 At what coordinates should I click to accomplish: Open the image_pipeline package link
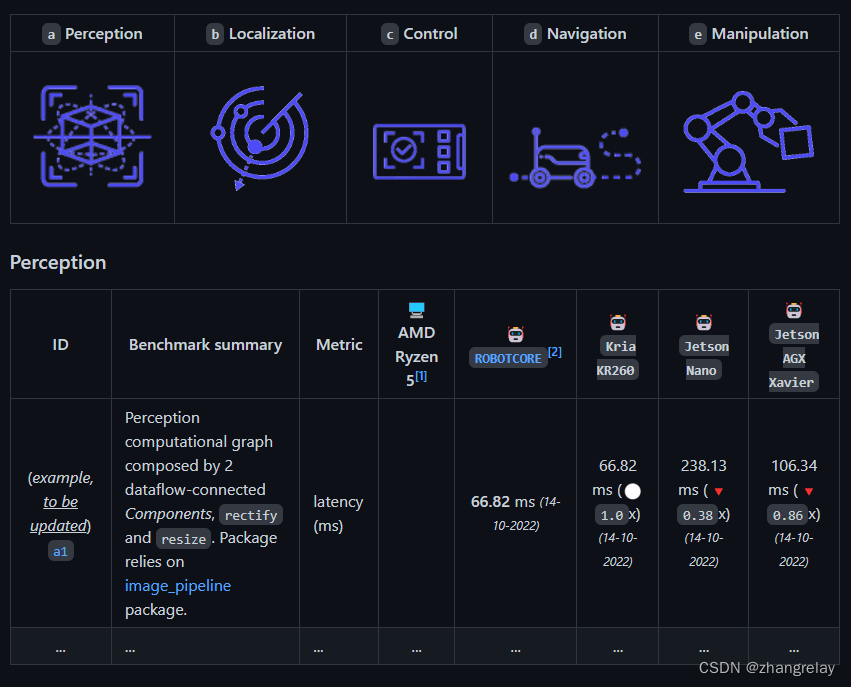point(178,586)
